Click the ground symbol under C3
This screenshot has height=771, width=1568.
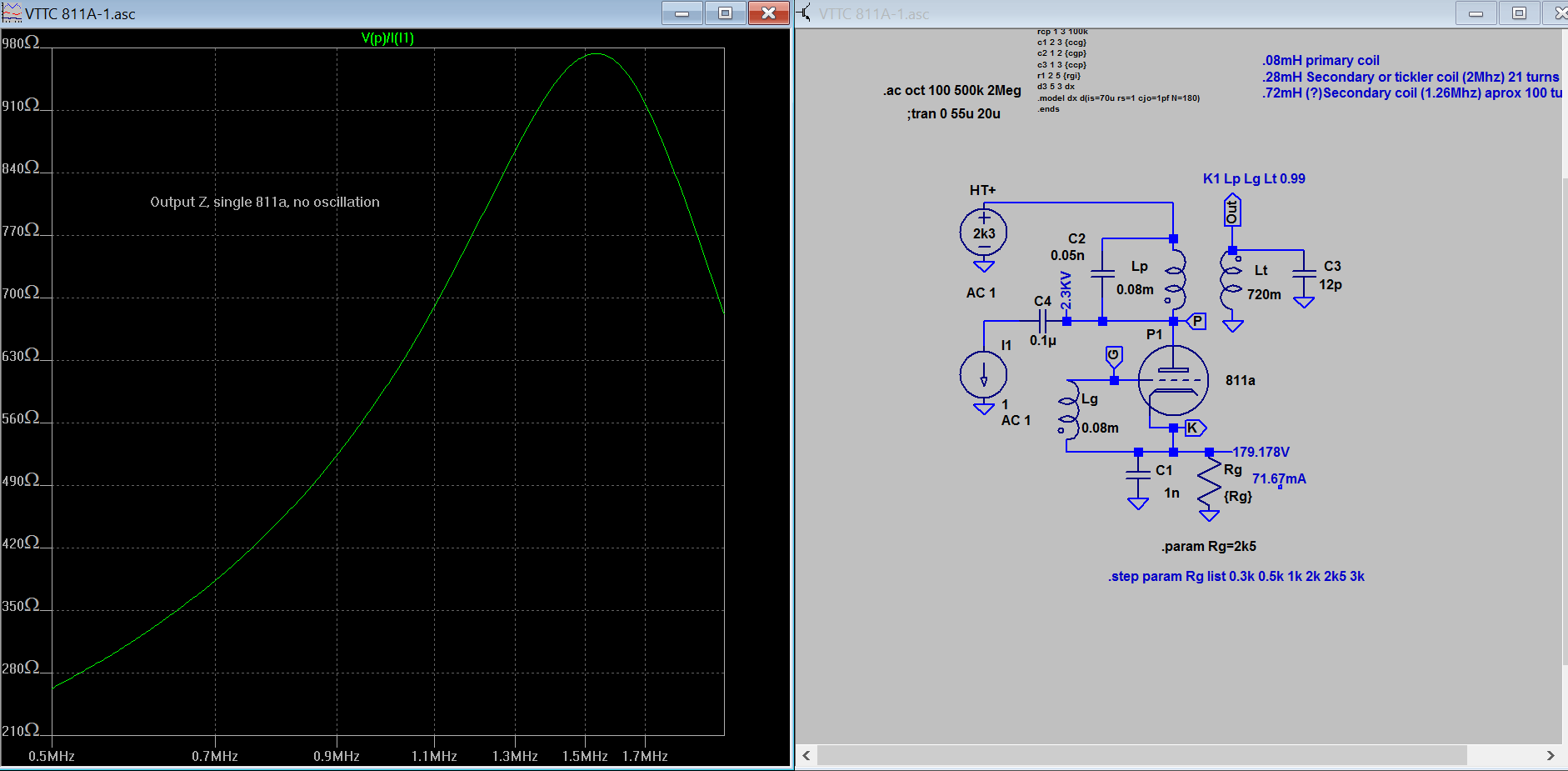tap(1304, 303)
